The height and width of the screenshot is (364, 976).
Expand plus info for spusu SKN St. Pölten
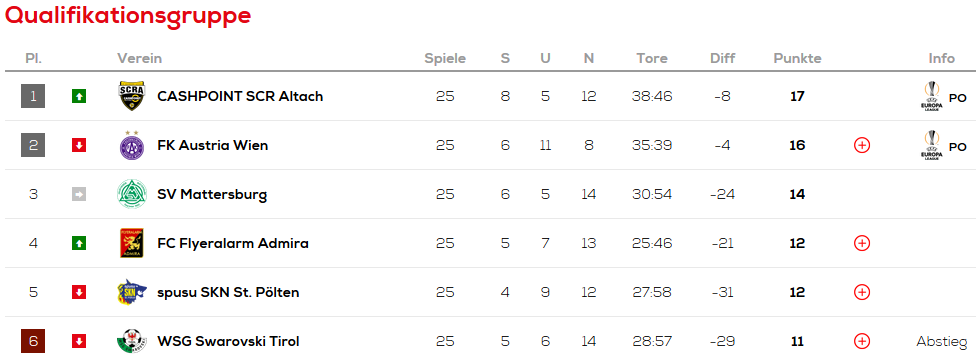(x=861, y=292)
